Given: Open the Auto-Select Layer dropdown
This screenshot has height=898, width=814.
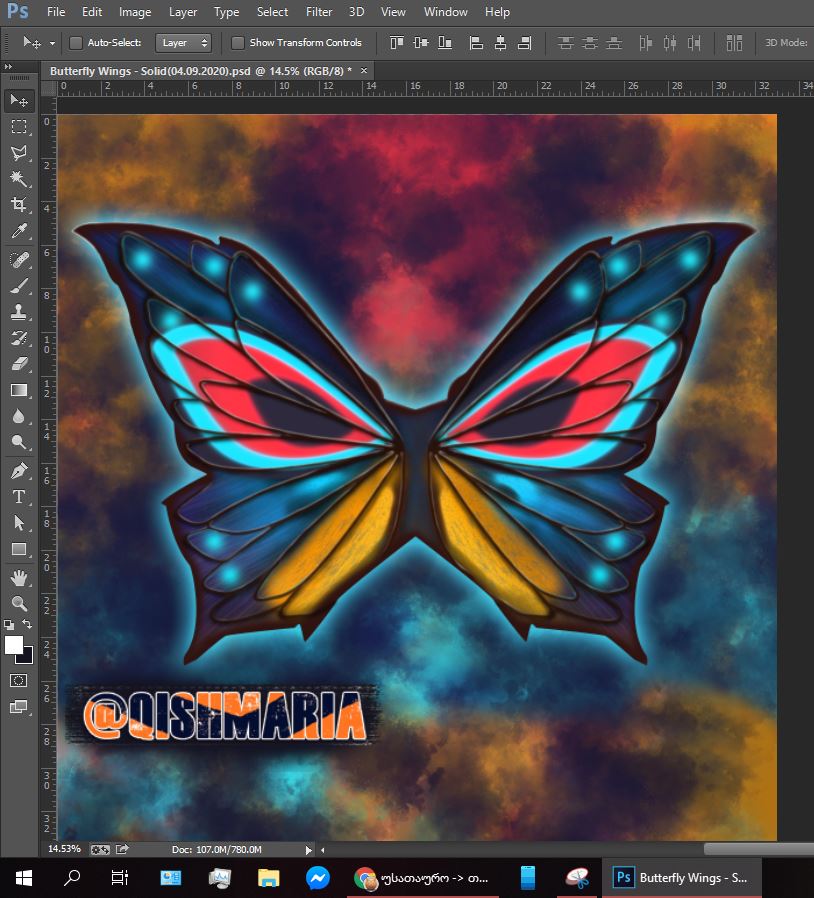Looking at the screenshot, I should click(x=184, y=43).
